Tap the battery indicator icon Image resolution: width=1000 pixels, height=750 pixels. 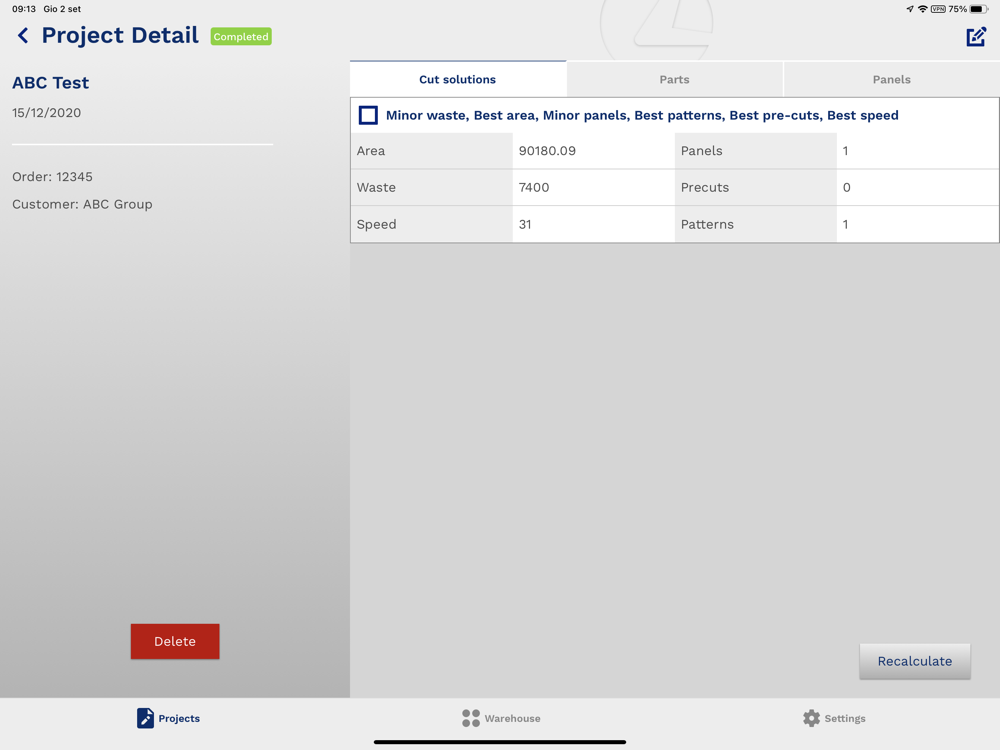tap(978, 9)
